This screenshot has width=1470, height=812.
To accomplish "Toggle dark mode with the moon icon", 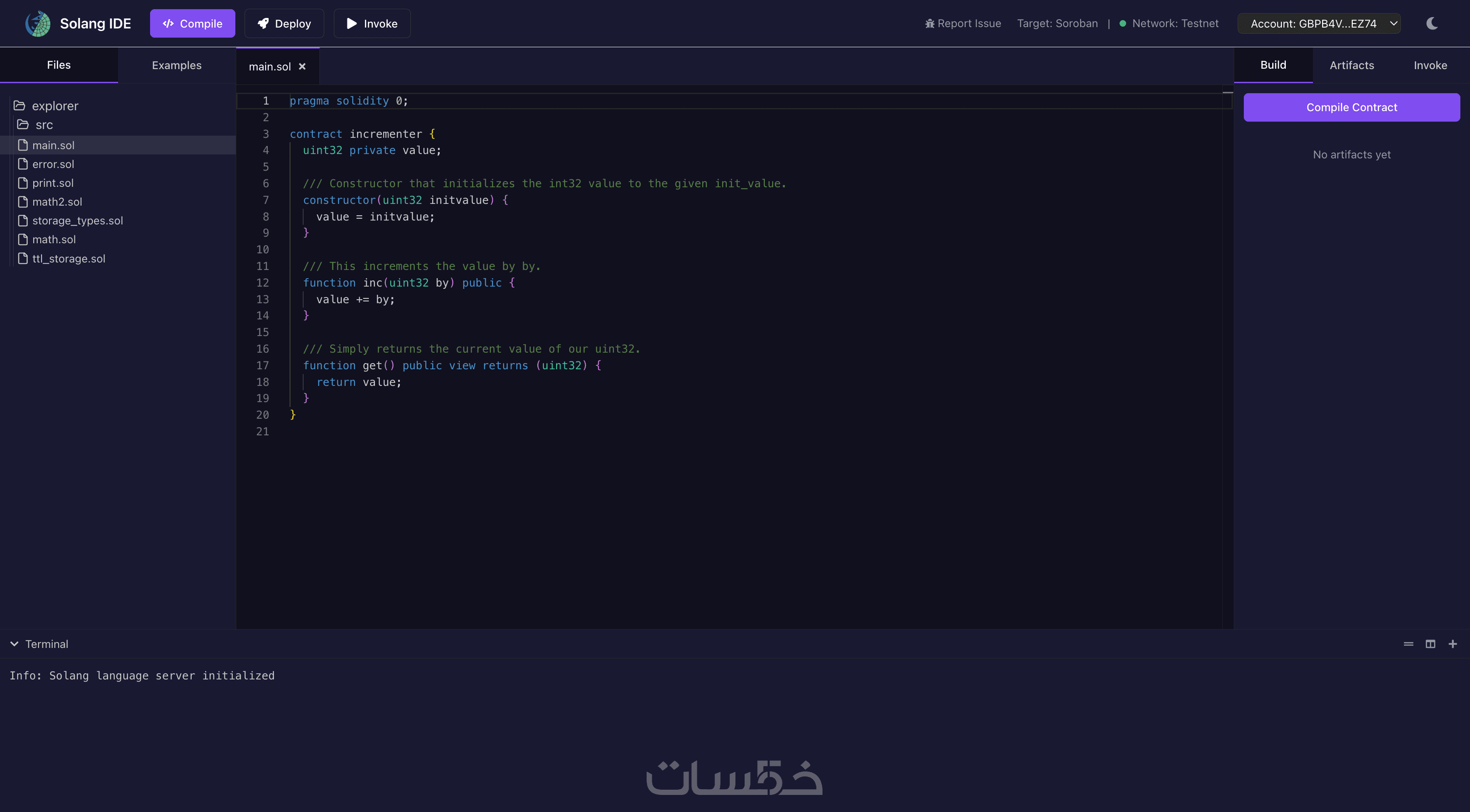I will (x=1432, y=23).
